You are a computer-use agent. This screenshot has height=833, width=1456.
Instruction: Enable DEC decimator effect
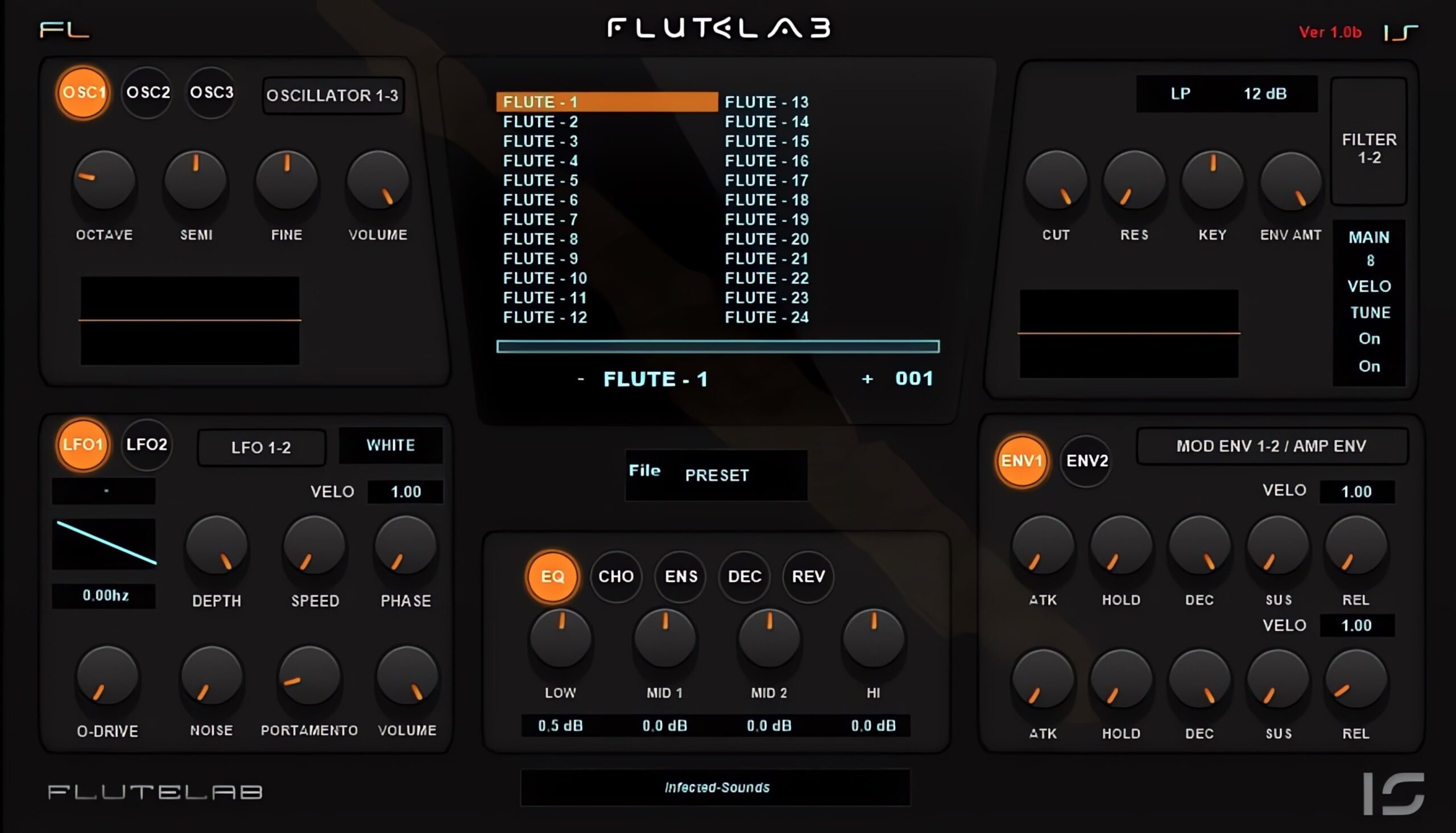pyautogui.click(x=744, y=576)
